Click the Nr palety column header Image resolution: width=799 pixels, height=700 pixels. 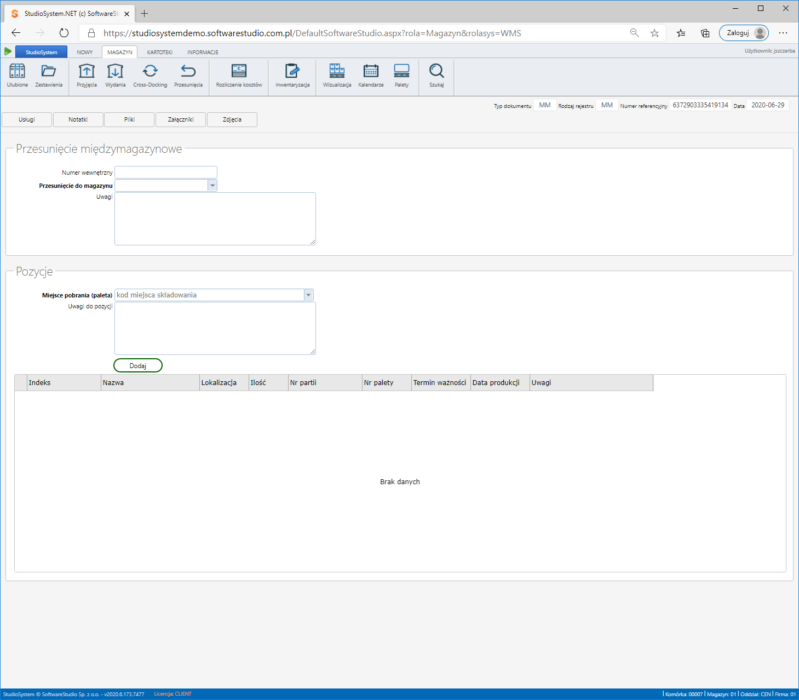(x=386, y=383)
